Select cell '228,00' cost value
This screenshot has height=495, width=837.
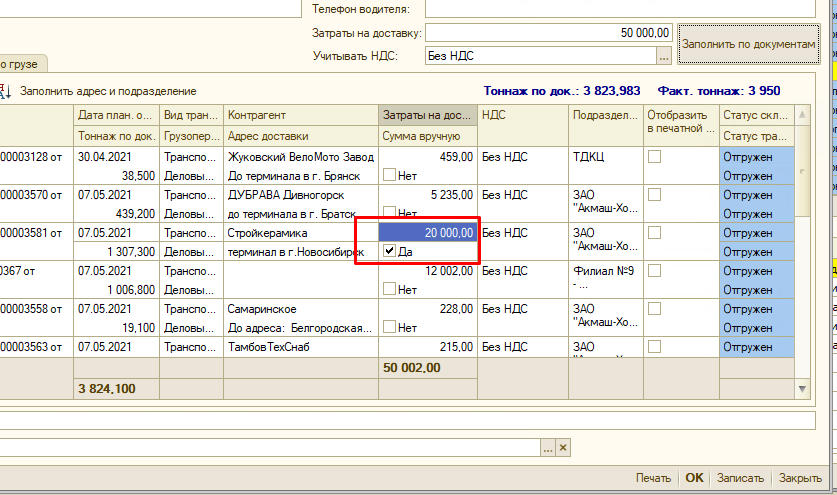click(428, 309)
